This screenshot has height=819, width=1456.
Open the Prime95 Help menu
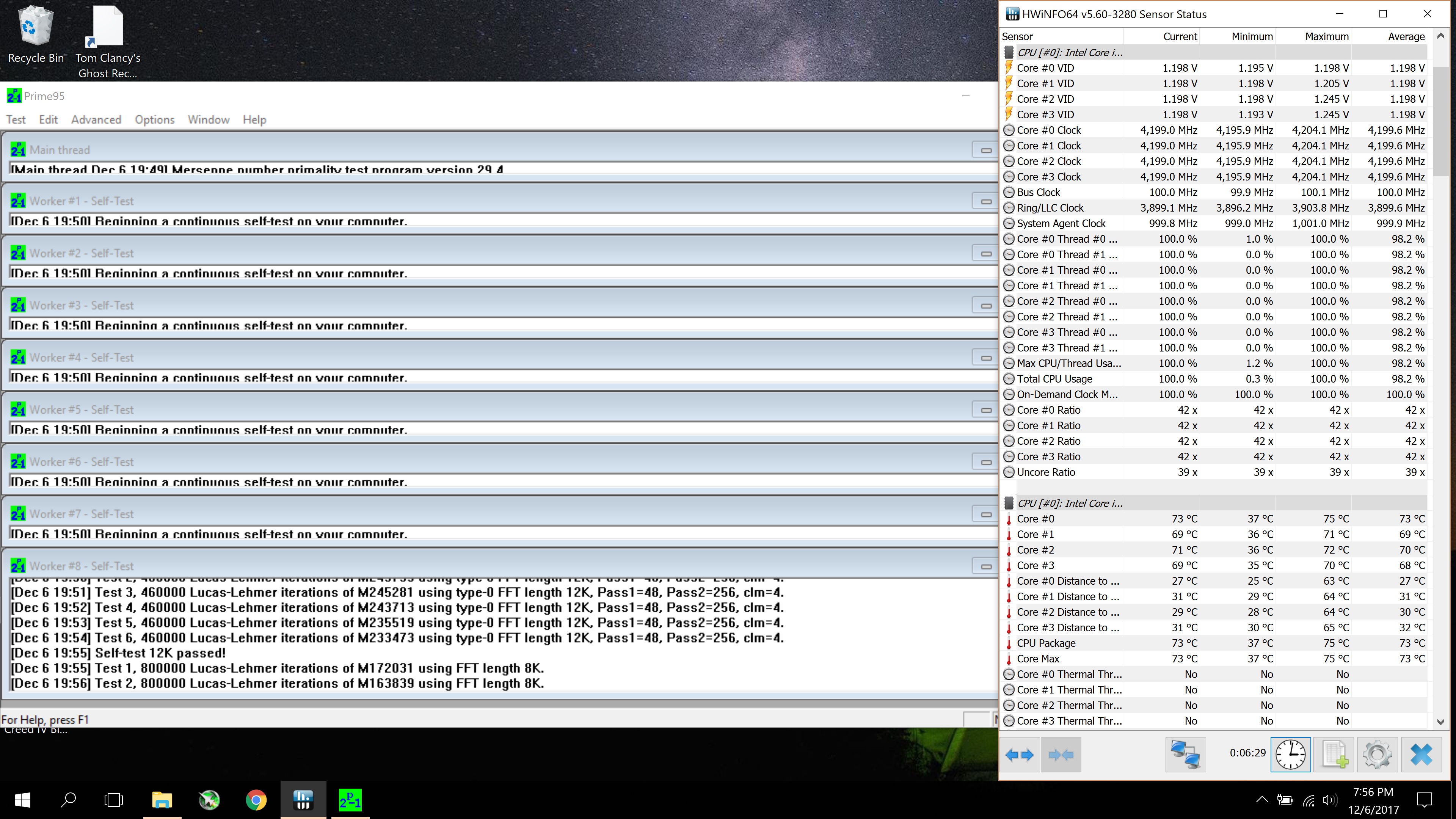[x=254, y=119]
